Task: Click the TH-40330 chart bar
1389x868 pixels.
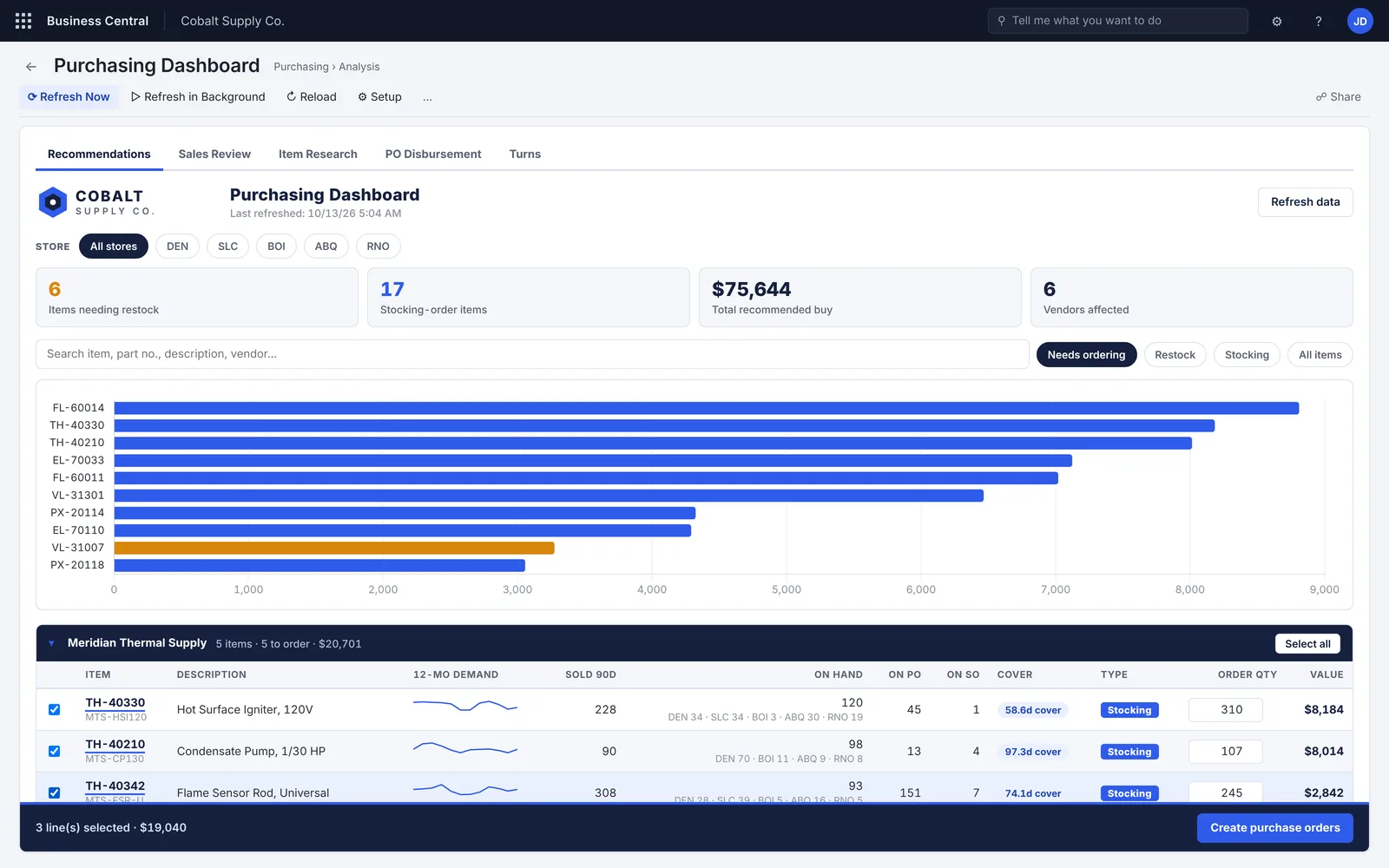Action: click(664, 425)
